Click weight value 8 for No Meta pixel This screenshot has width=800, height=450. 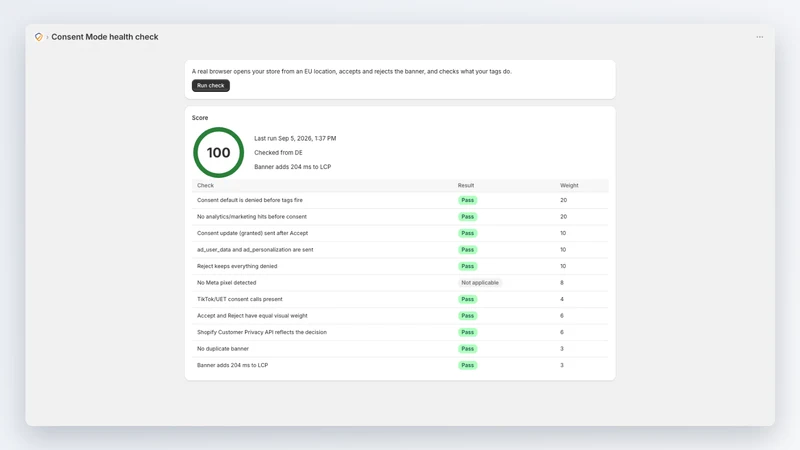coord(562,283)
